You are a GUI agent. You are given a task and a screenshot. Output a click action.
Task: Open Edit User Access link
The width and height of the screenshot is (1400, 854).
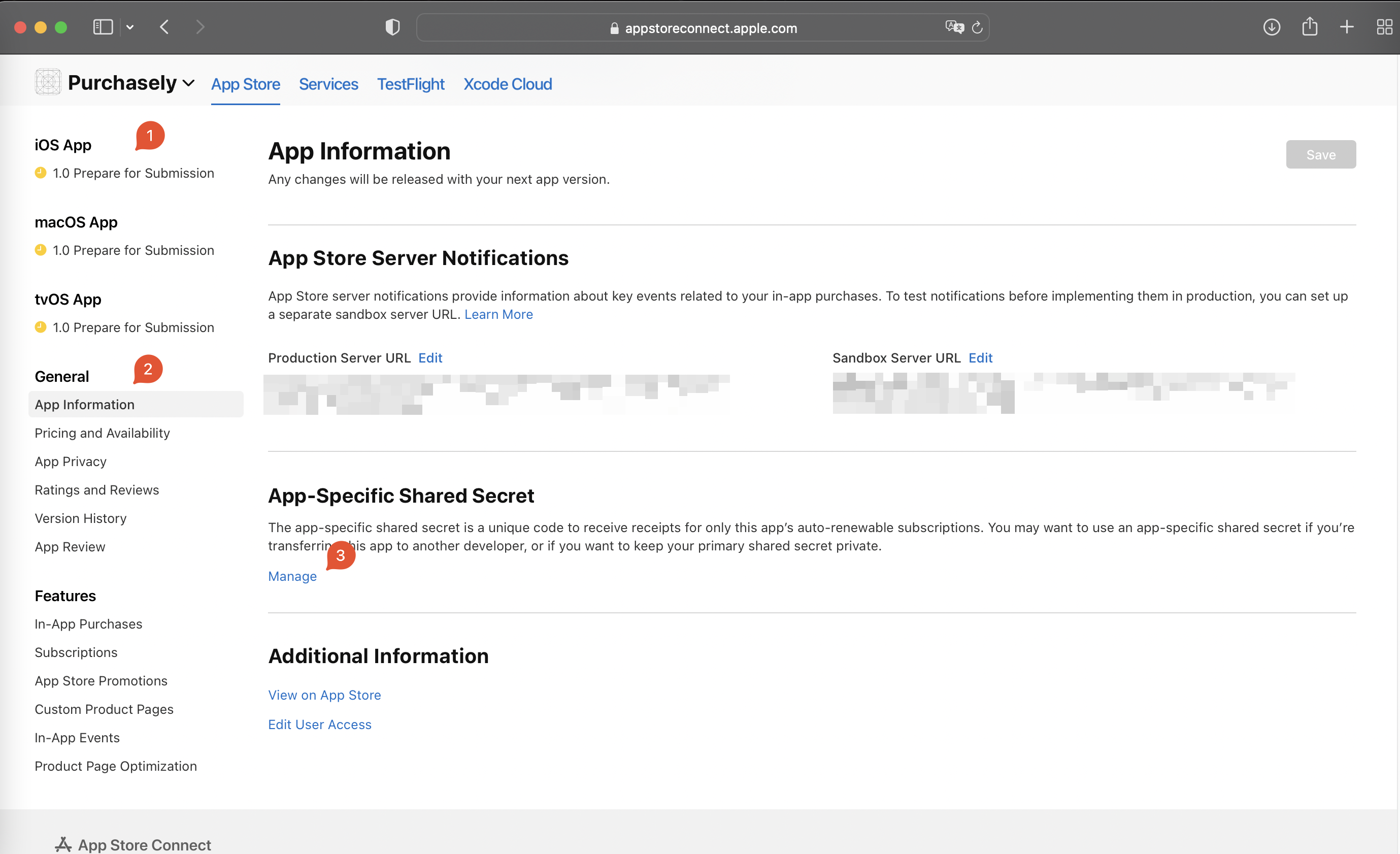tap(320, 725)
